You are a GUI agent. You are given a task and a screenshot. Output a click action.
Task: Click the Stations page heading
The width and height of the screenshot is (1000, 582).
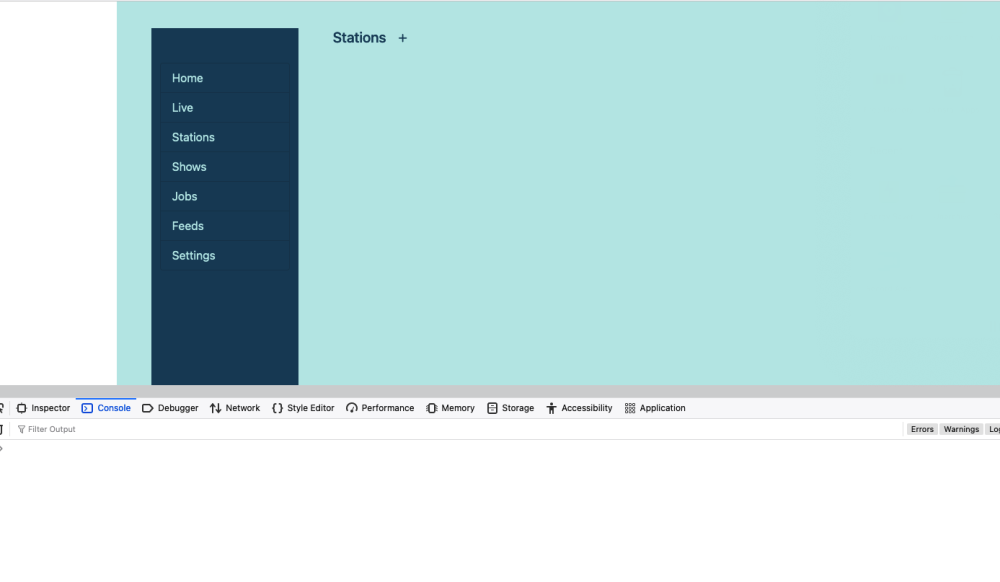pos(359,38)
